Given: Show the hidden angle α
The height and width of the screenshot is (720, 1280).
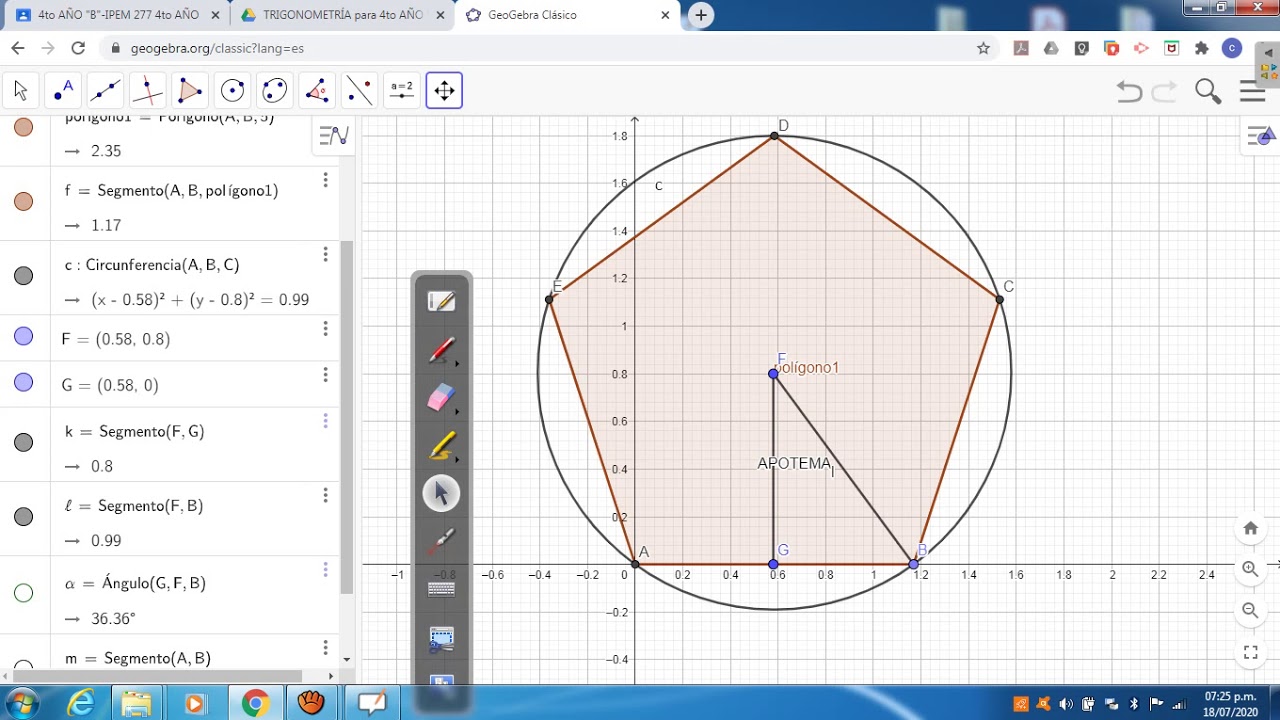Looking at the screenshot, I should (24, 593).
